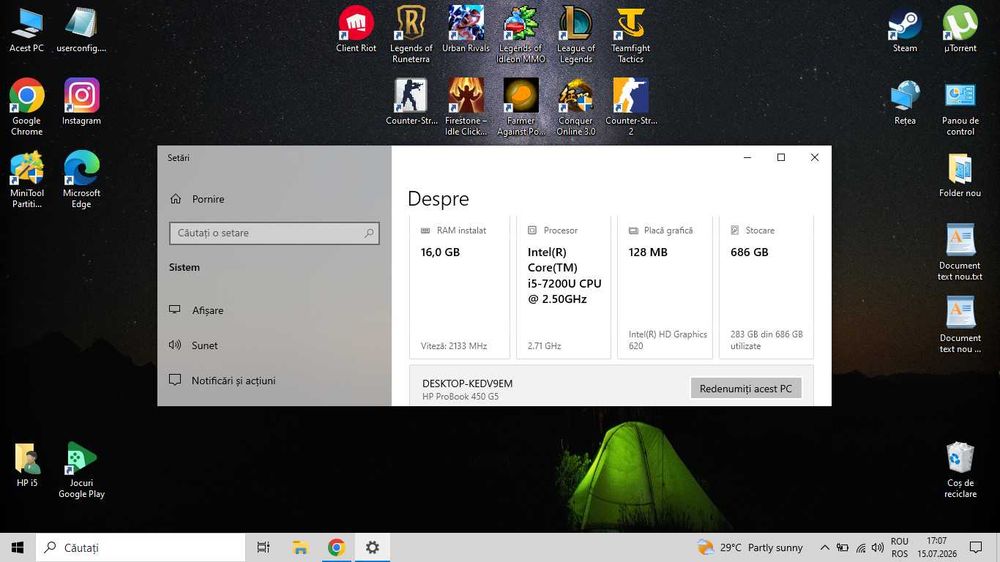Open Microsoft Edge desktop shortcut

(82, 179)
